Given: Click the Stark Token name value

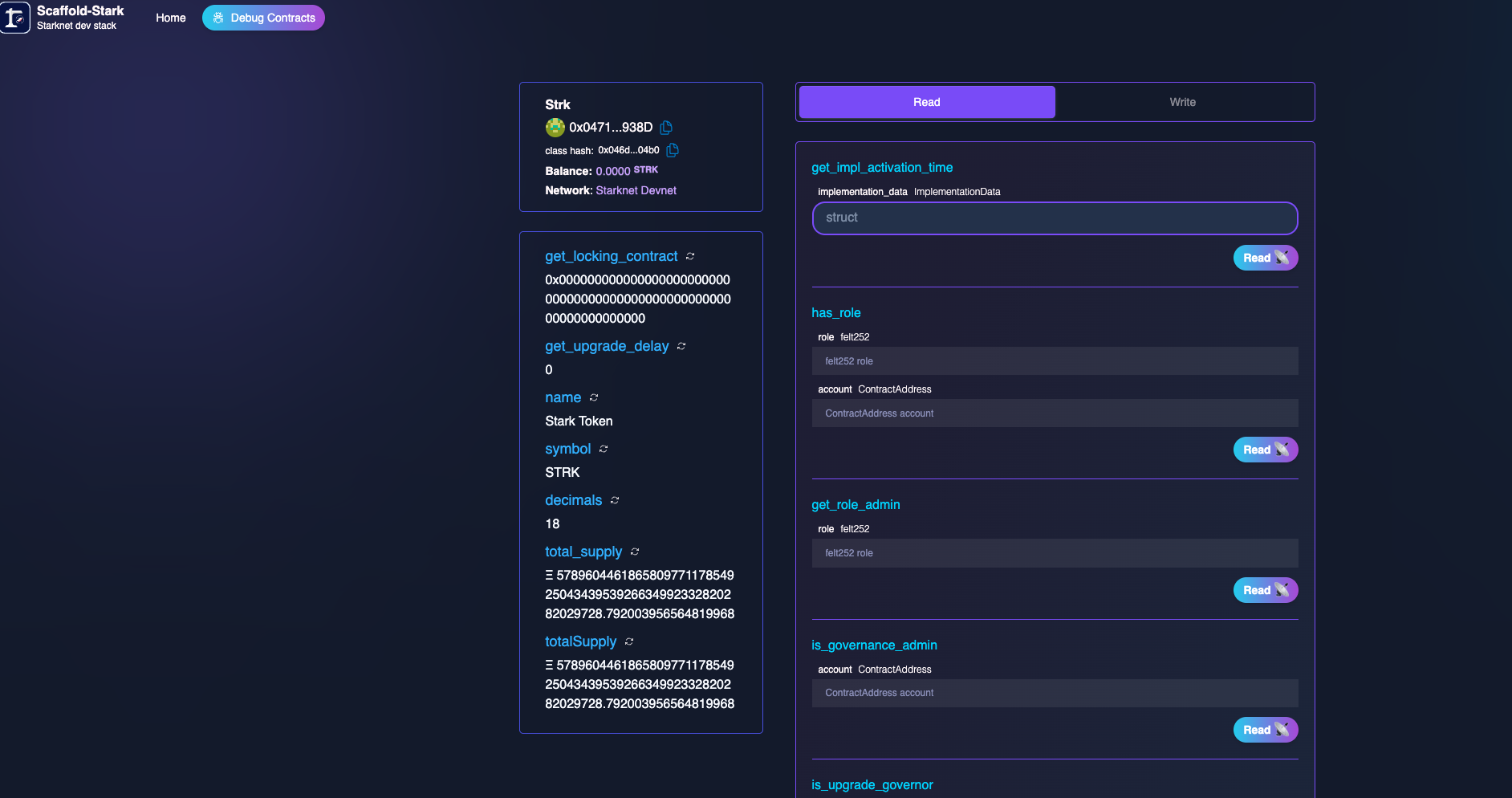Looking at the screenshot, I should (x=579, y=421).
